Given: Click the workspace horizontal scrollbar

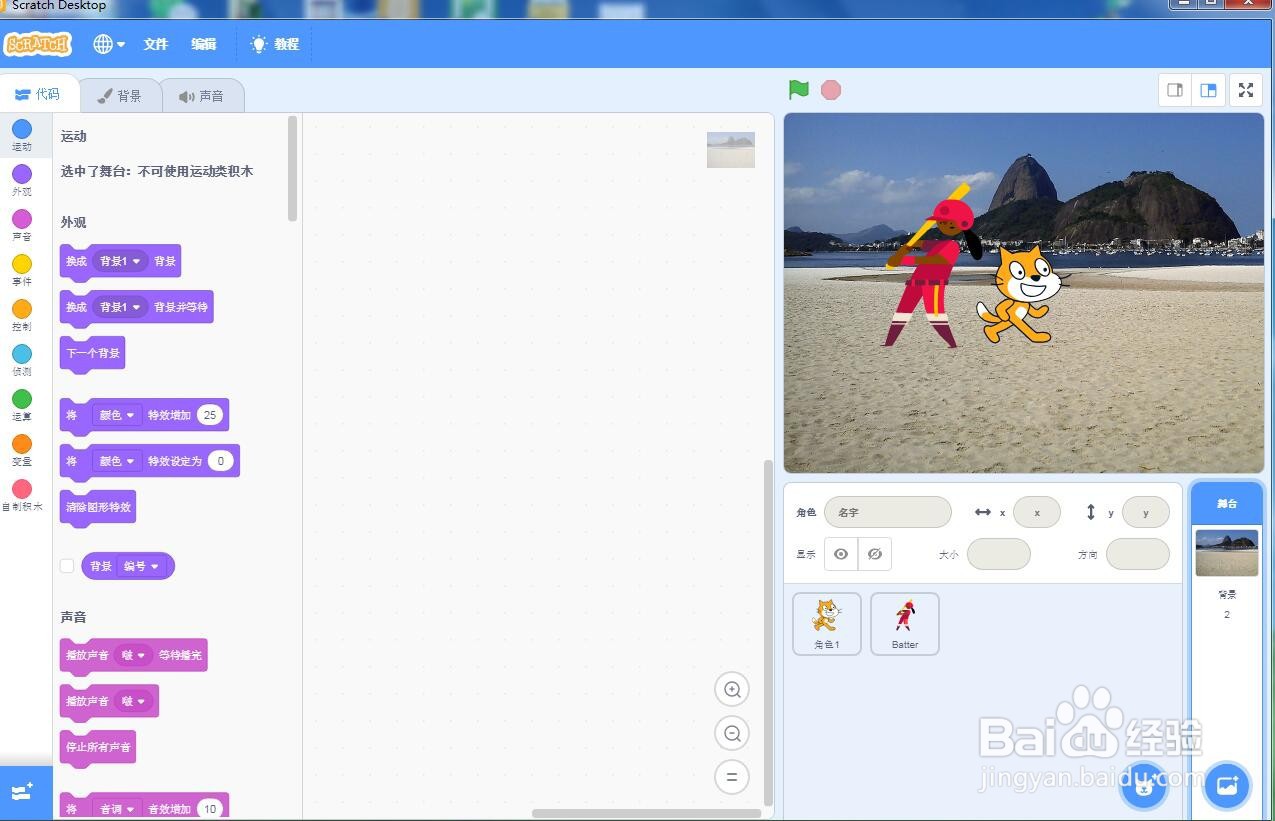Looking at the screenshot, I should click(647, 813).
